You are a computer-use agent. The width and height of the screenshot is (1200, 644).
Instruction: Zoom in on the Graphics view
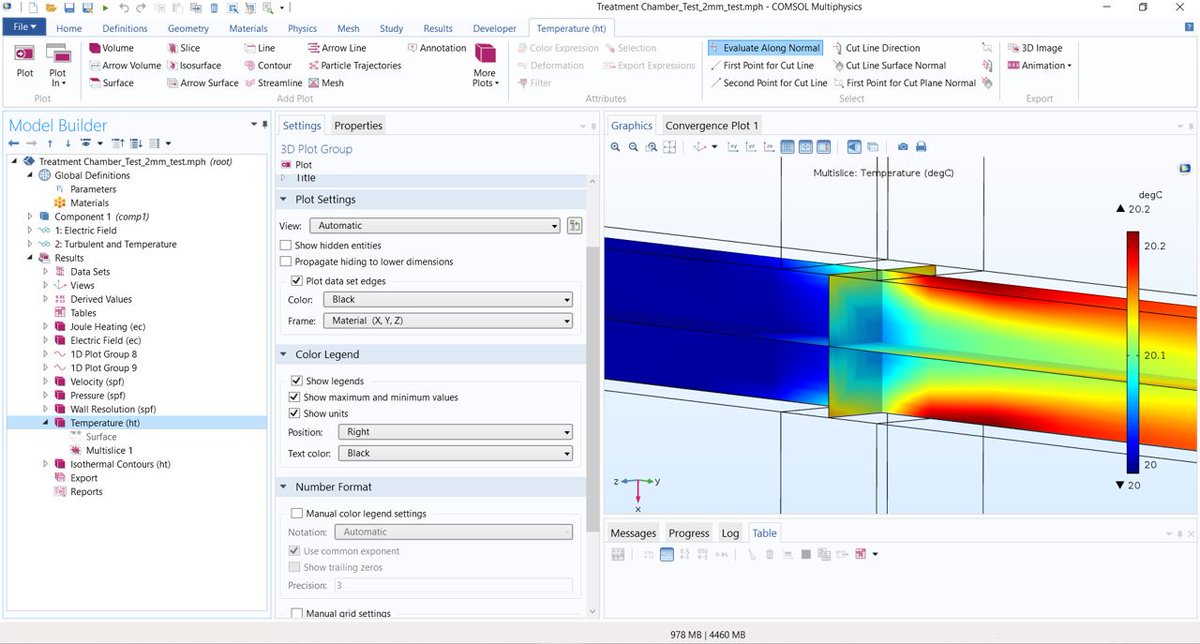click(x=616, y=147)
